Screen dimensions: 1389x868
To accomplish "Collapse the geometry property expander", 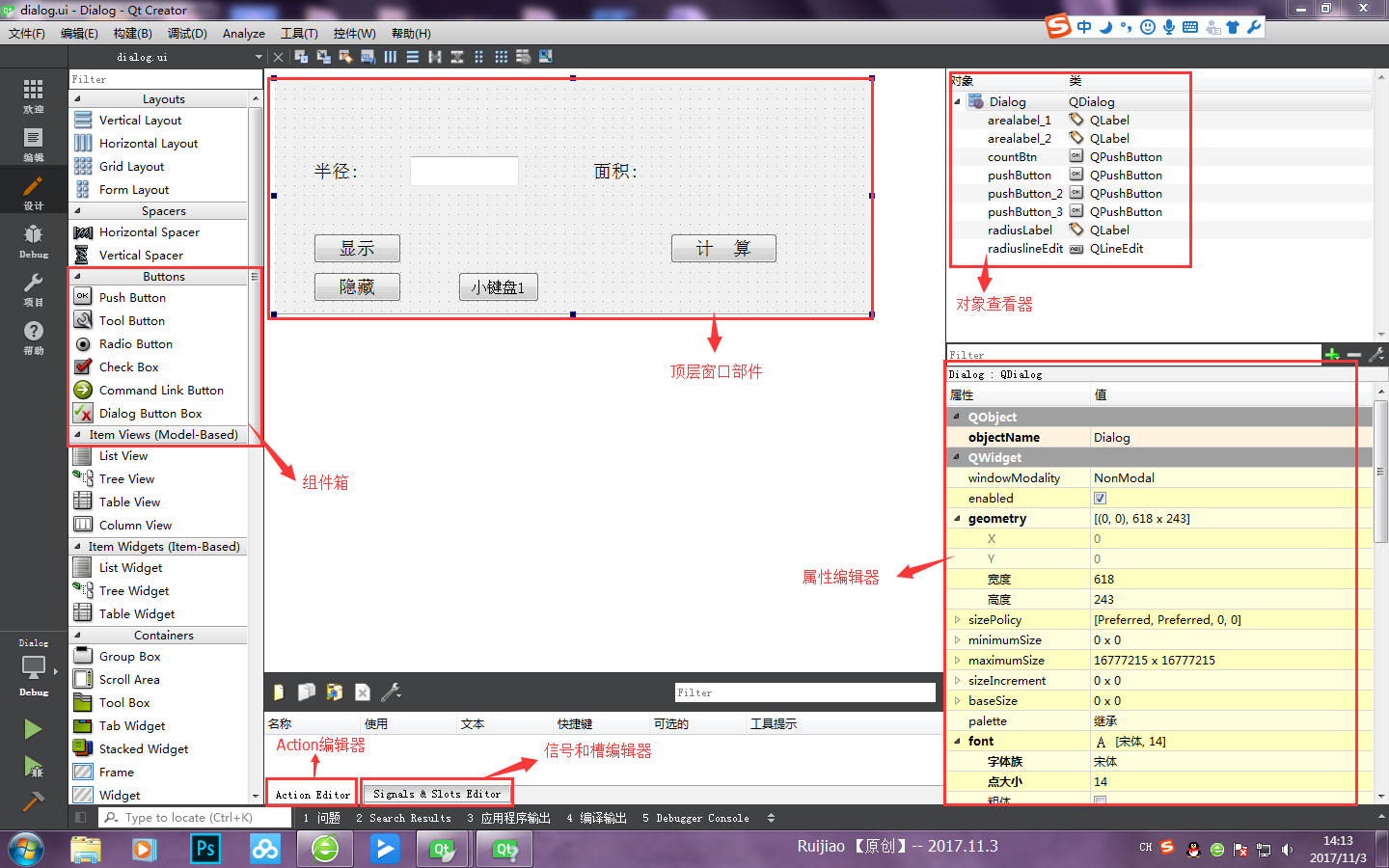I will [956, 518].
